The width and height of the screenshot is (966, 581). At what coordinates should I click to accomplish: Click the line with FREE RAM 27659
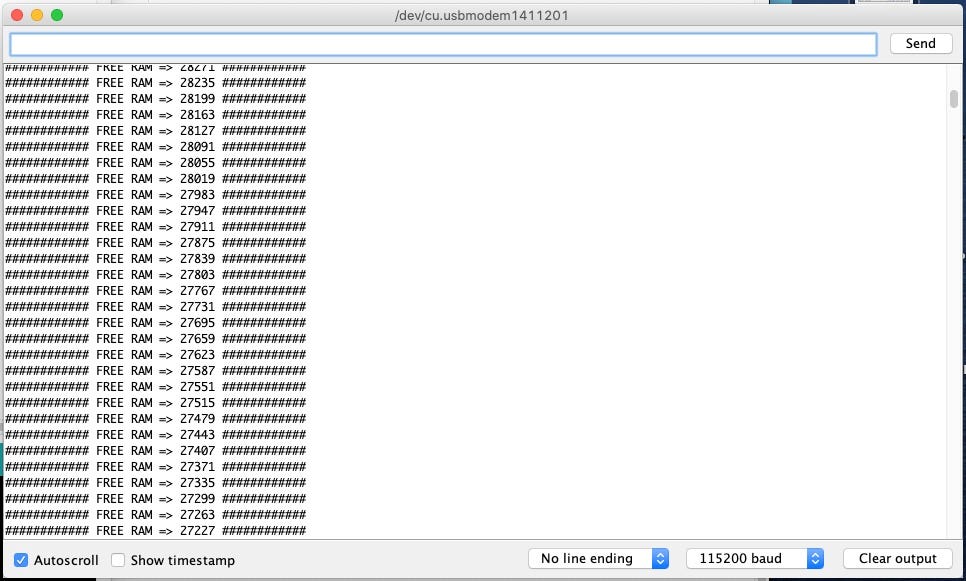coord(155,339)
